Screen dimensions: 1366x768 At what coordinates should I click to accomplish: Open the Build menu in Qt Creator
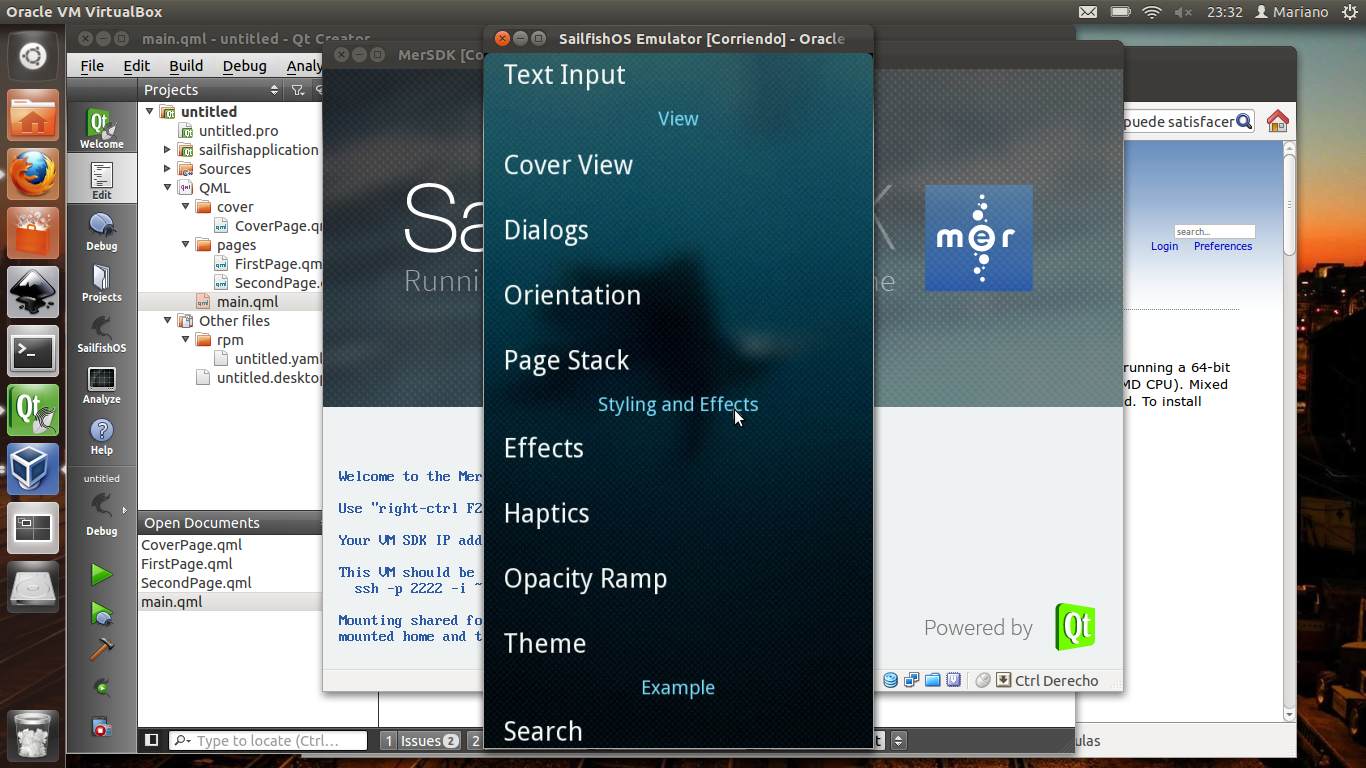pos(186,66)
